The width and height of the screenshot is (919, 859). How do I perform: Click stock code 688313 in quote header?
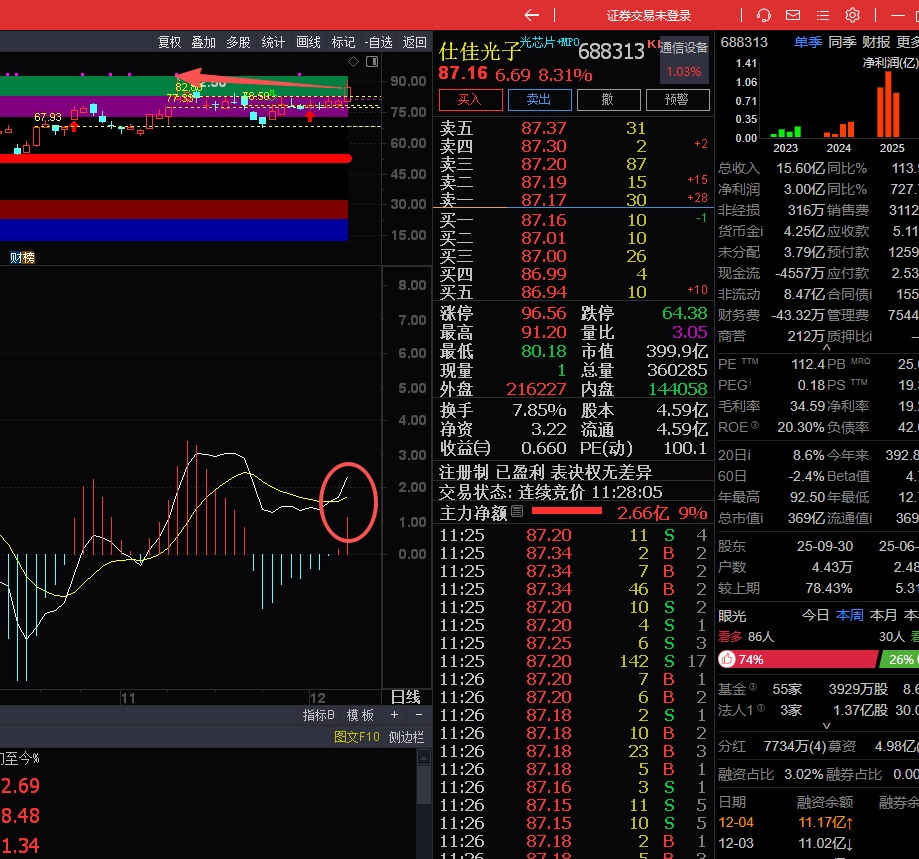point(611,52)
